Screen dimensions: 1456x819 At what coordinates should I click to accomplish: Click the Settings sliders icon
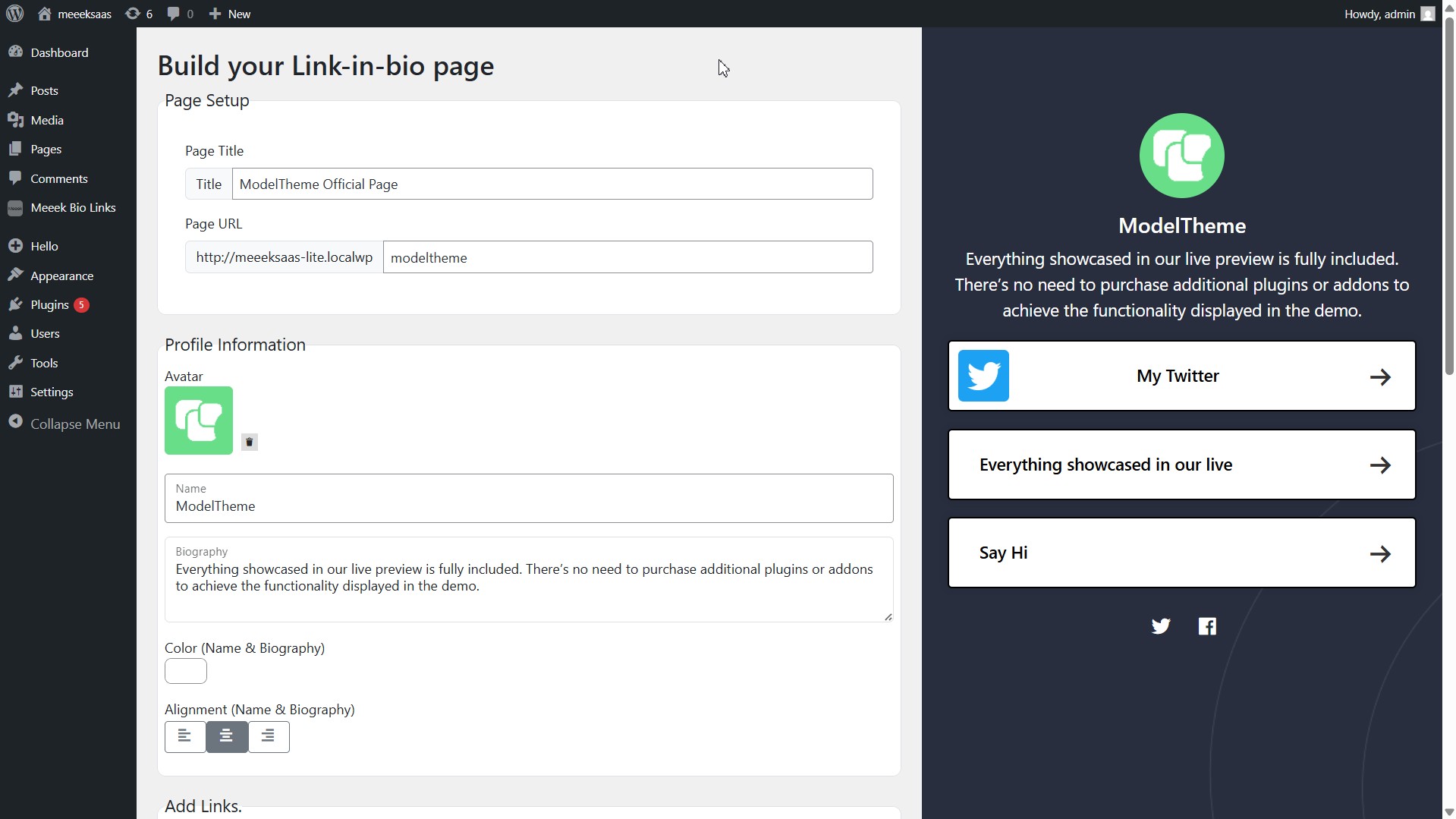tap(15, 392)
